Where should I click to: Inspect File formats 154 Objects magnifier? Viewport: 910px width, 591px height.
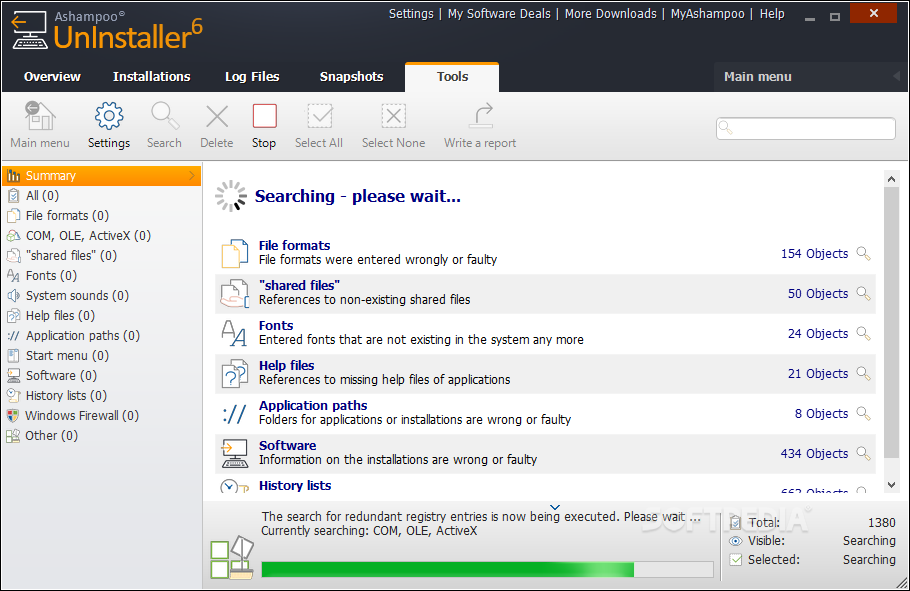tap(864, 254)
